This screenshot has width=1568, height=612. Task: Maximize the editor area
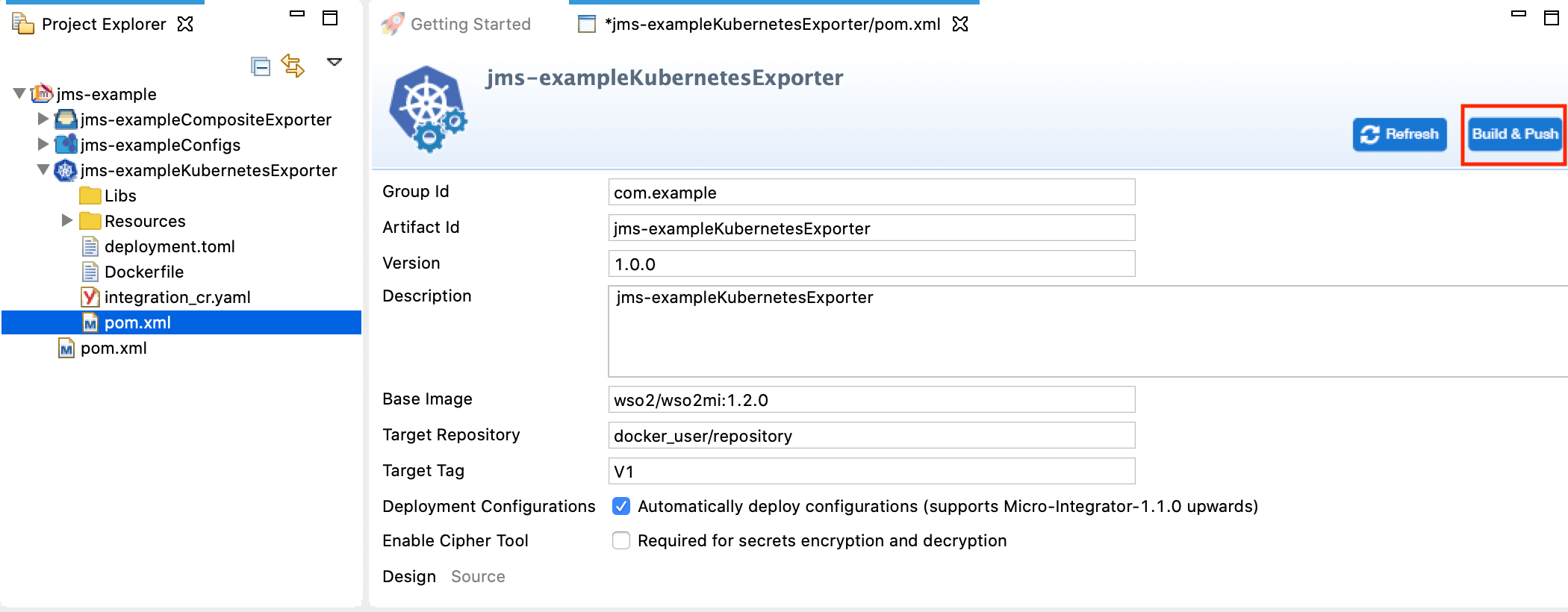coord(1552,18)
